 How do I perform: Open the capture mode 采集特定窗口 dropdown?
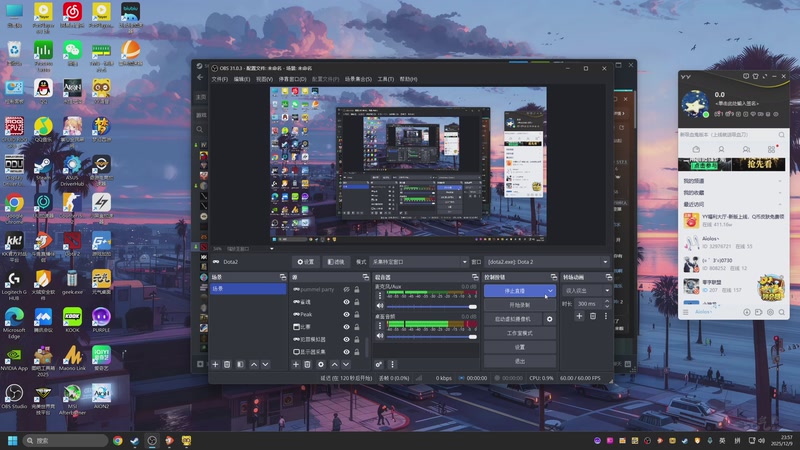tap(419, 262)
